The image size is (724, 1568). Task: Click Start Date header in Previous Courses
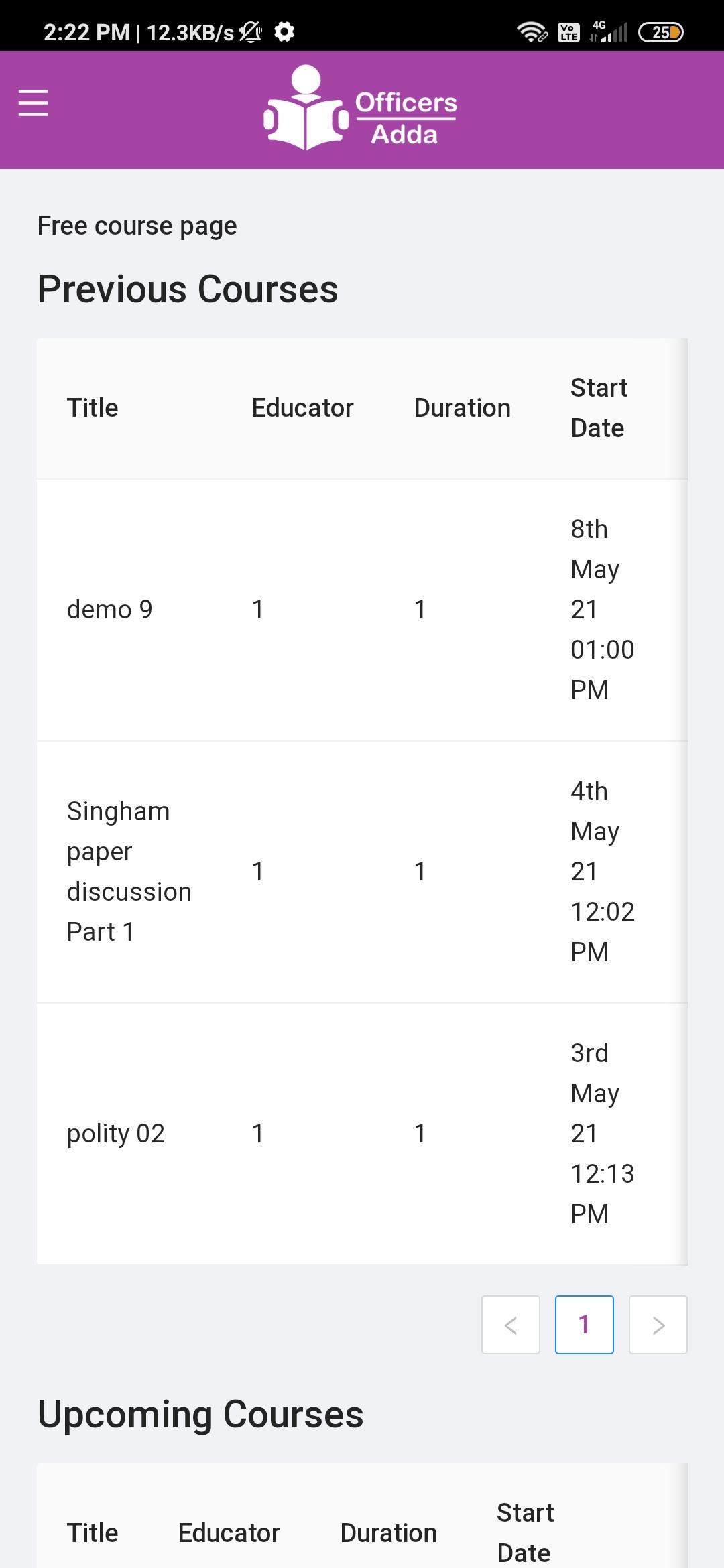(599, 408)
